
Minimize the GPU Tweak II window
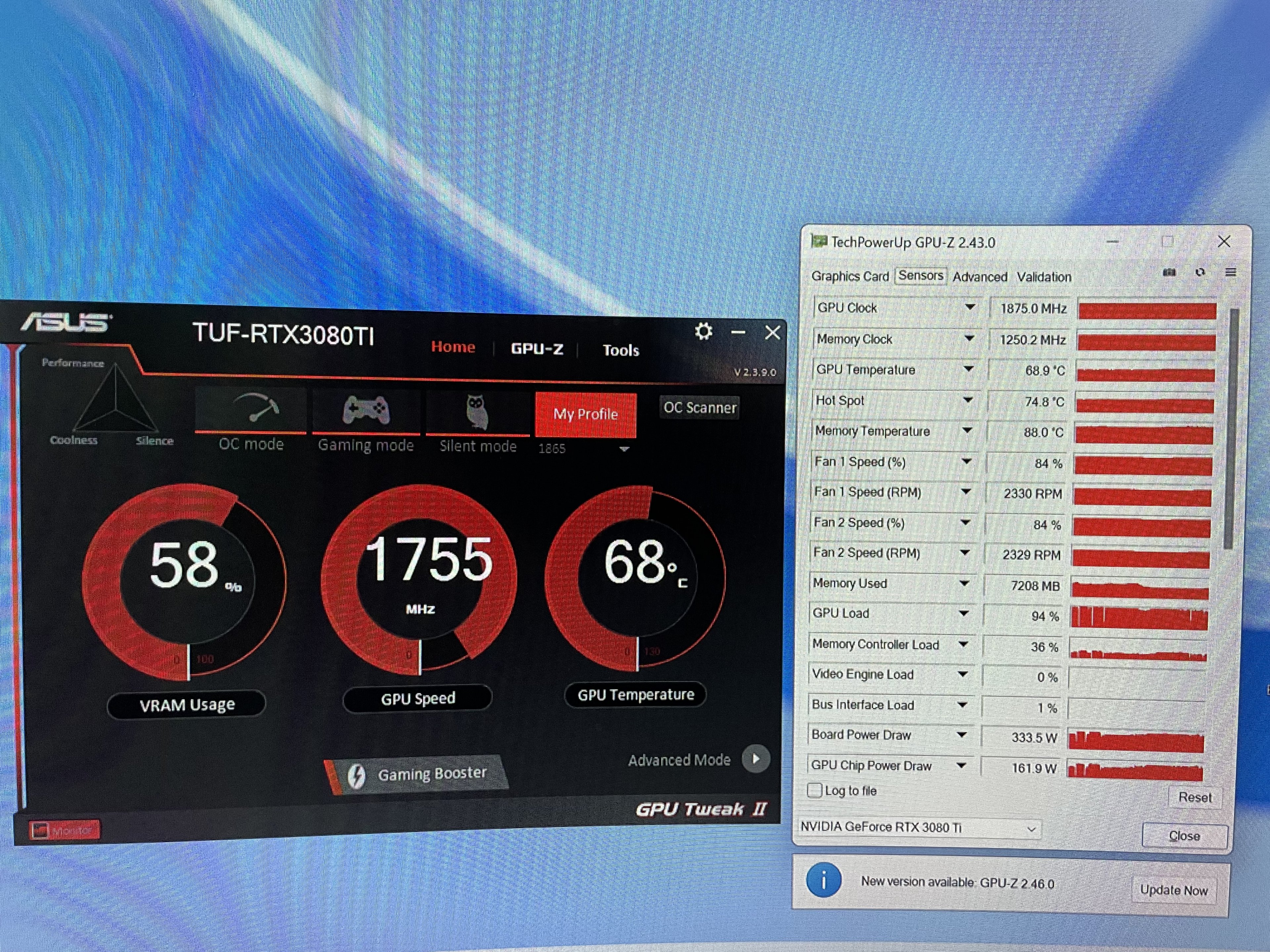(x=738, y=332)
